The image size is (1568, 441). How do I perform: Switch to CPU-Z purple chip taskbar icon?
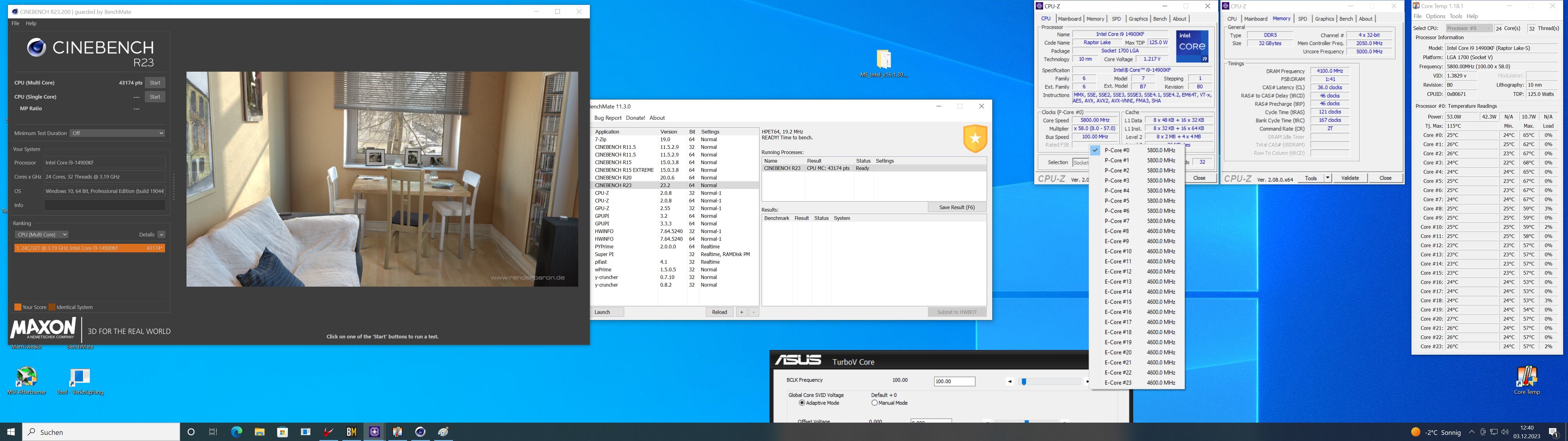pos(374,432)
